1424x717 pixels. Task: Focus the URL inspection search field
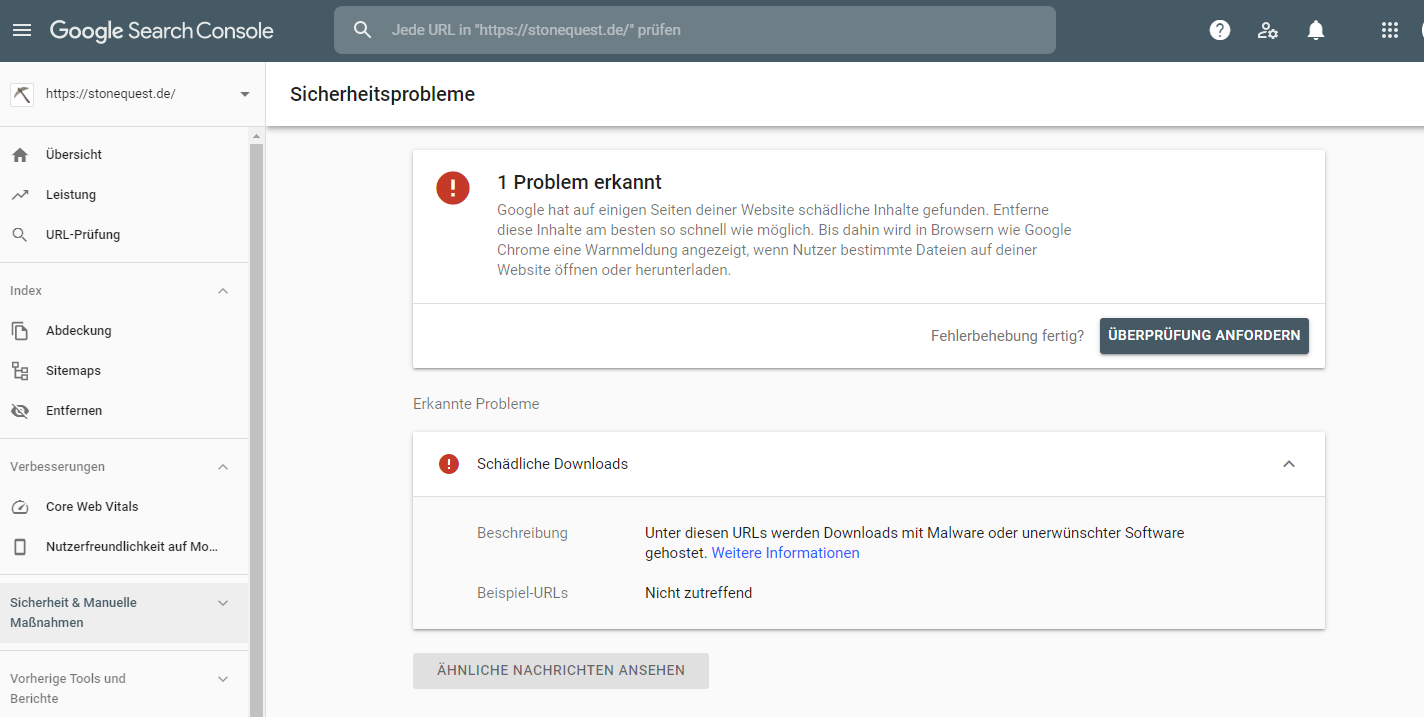click(700, 30)
